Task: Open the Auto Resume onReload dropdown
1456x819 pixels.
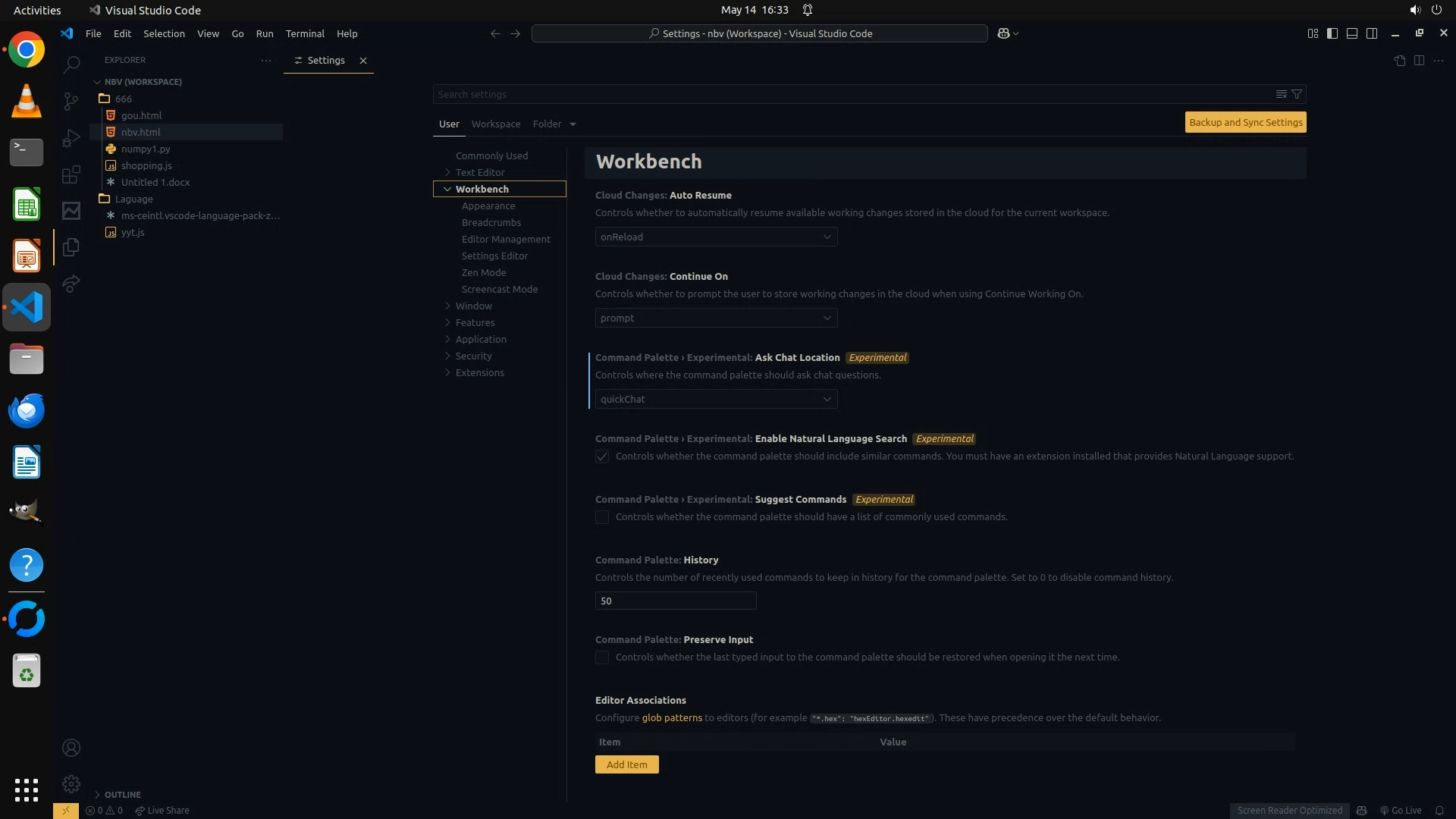Action: click(716, 237)
